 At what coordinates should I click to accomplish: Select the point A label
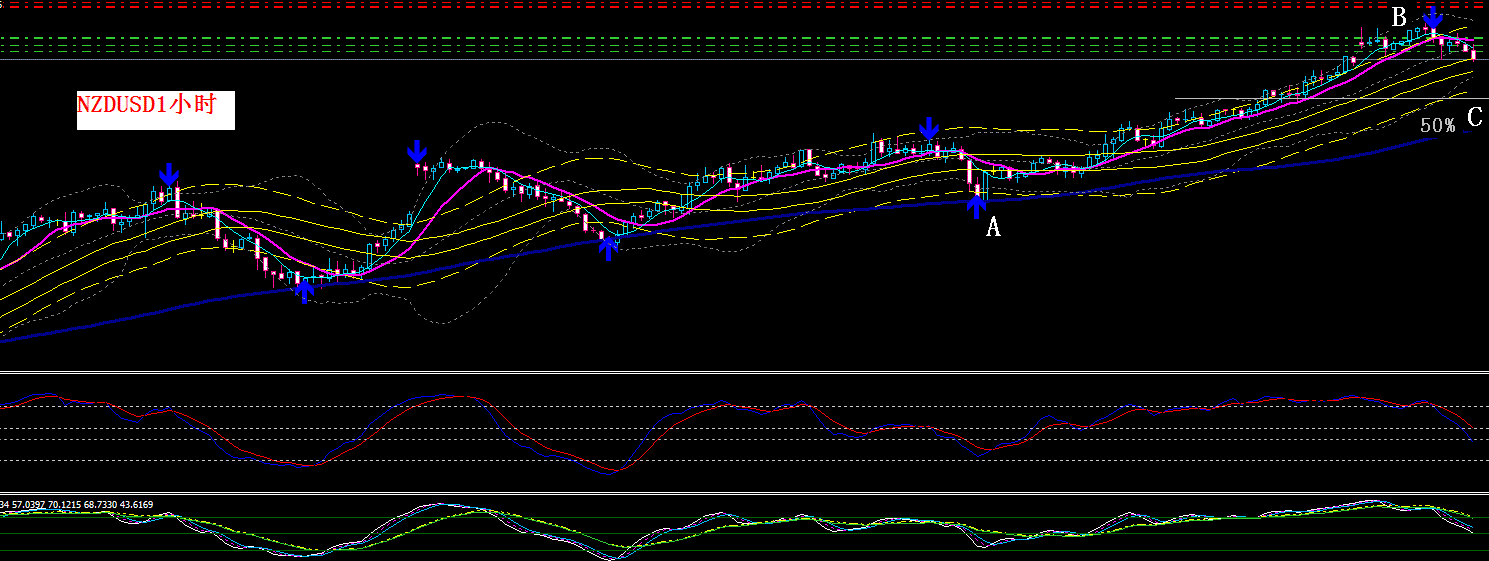(x=993, y=228)
